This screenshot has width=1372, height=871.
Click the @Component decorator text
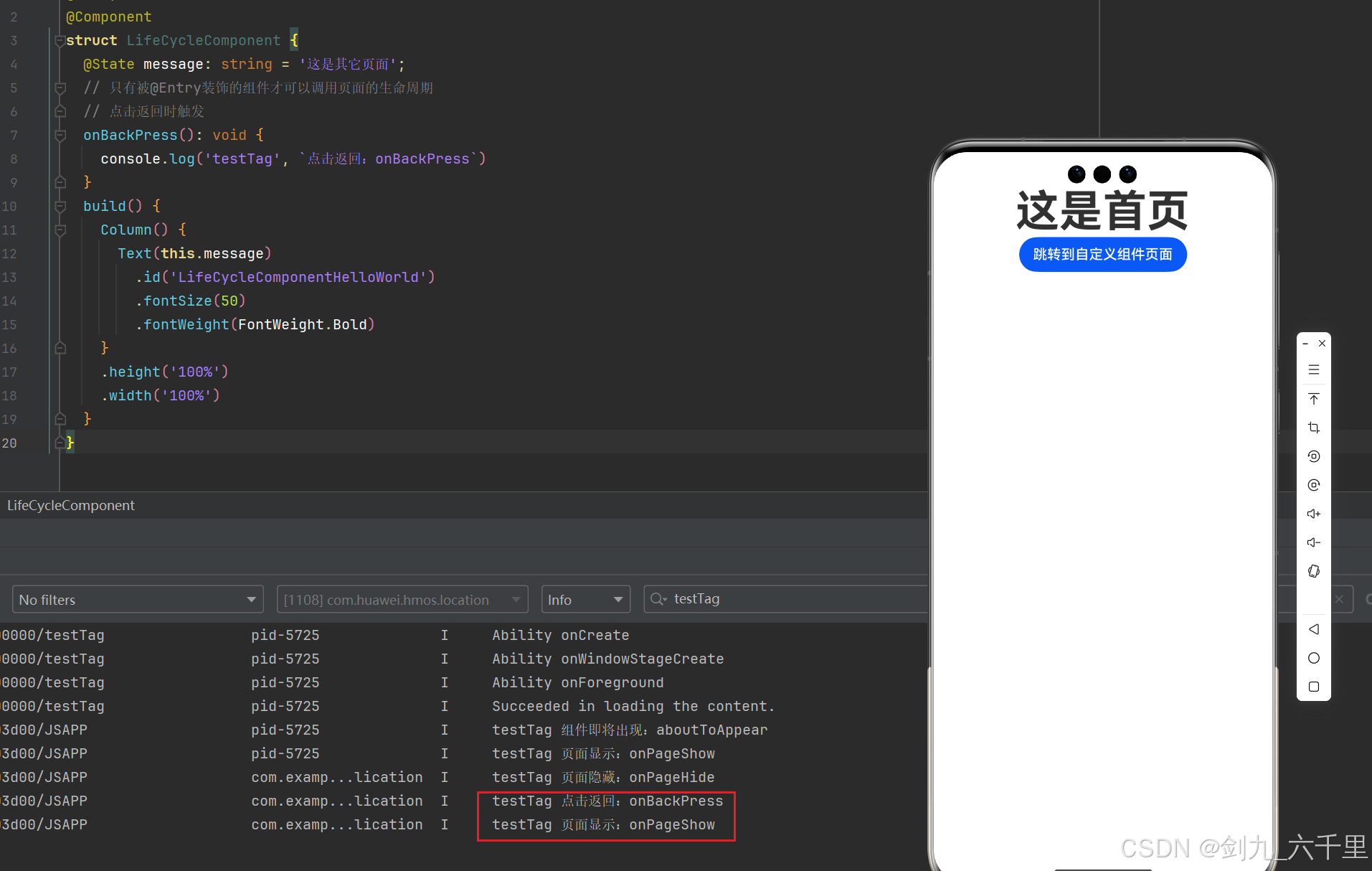click(109, 17)
